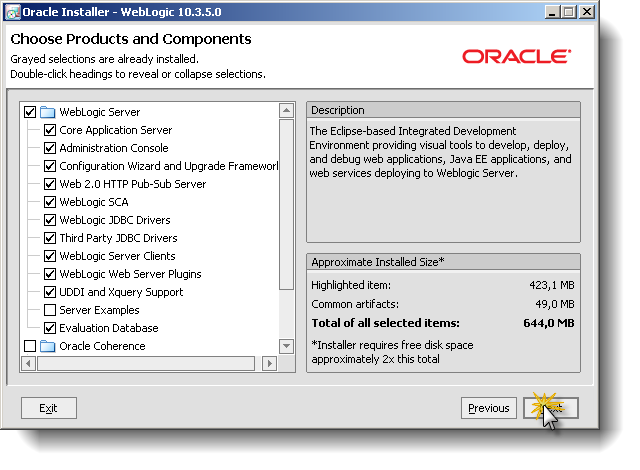This screenshot has height=470, width=640.
Task: Select the WebLogic Web Server Plugins label
Action: [130, 274]
